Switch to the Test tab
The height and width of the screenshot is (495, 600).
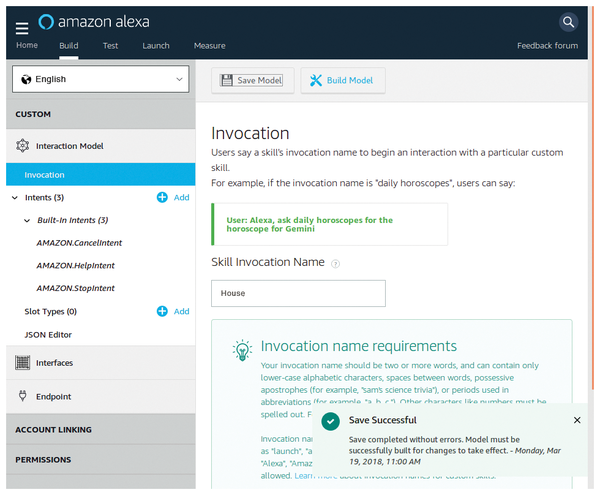click(x=110, y=46)
